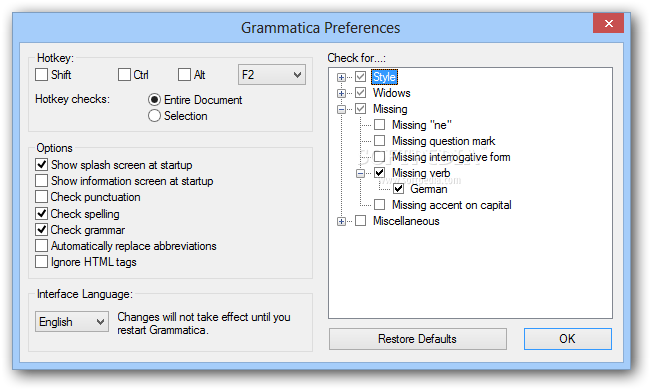Tick the Alt hotkey checkbox
Screen dimensions: 651x390
point(184,75)
